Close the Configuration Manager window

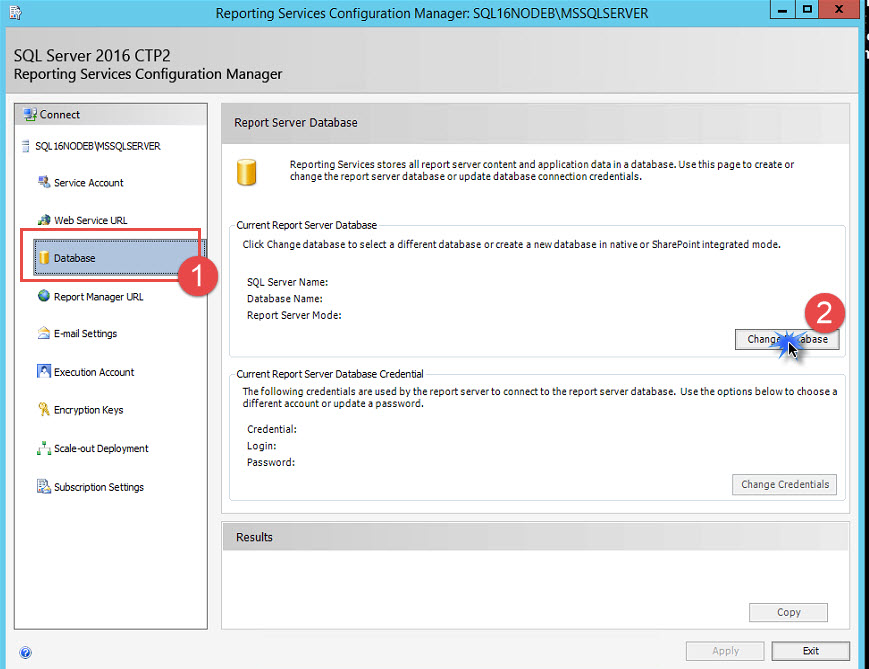click(839, 10)
